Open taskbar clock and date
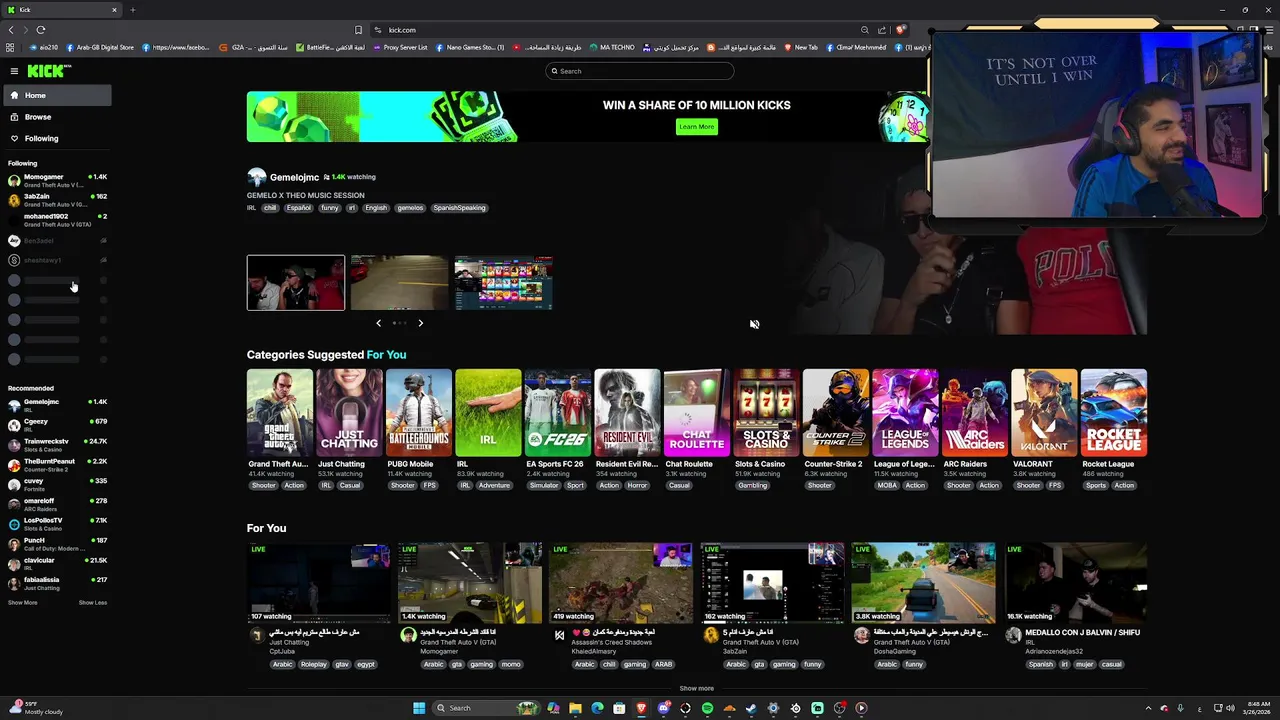 1259,708
